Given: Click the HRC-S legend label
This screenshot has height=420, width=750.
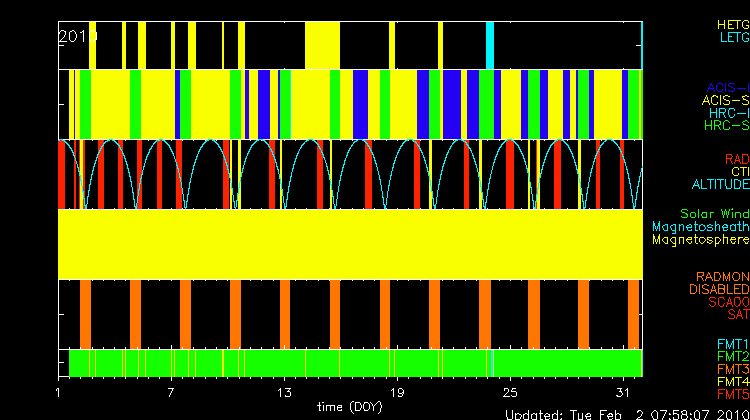Looking at the screenshot, I should click(x=726, y=126).
